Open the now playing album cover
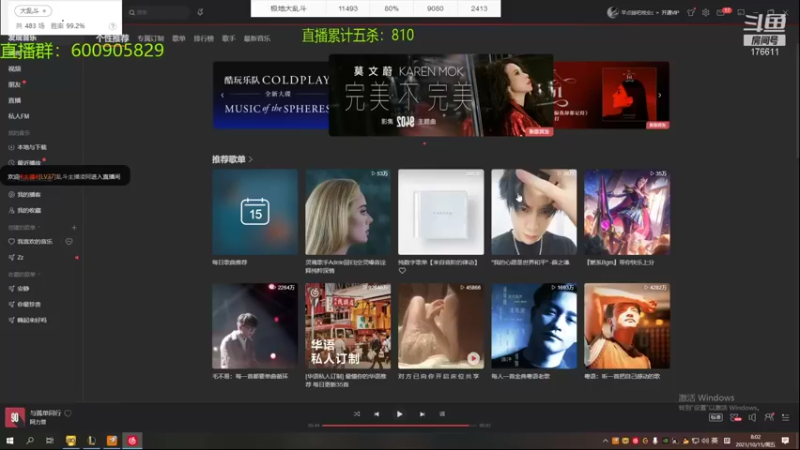The height and width of the screenshot is (450, 800). pyautogui.click(x=15, y=417)
